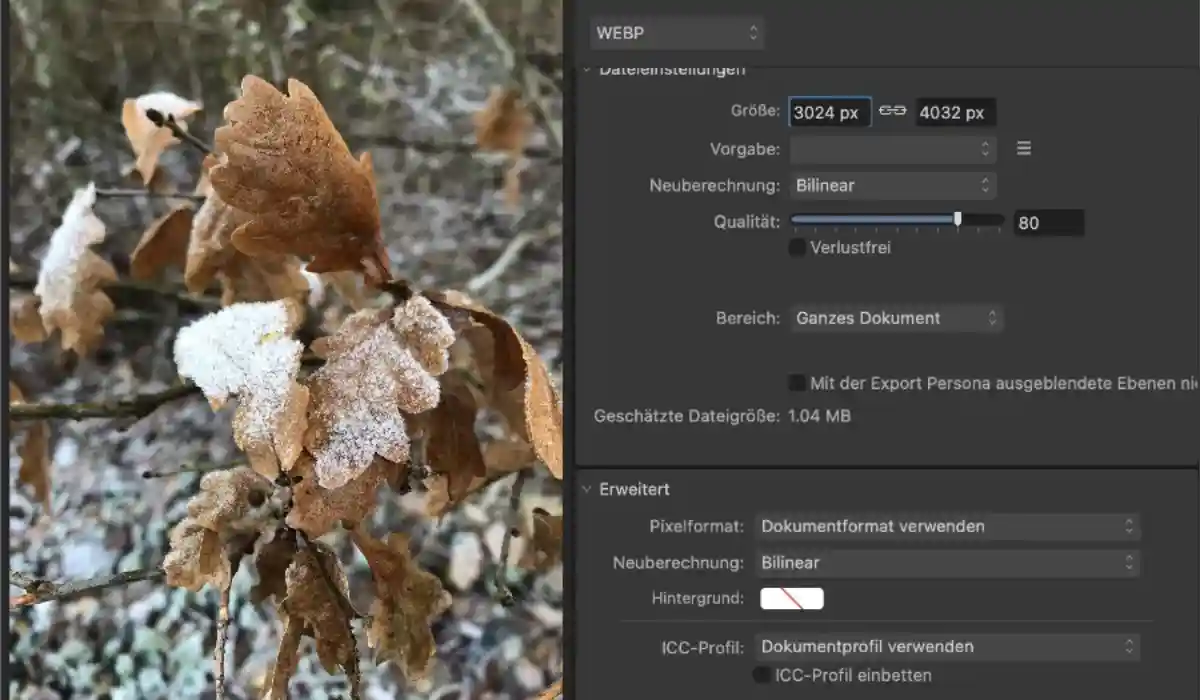The image size is (1200, 700).
Task: Click the Qualität slider handle
Action: pos(958,219)
